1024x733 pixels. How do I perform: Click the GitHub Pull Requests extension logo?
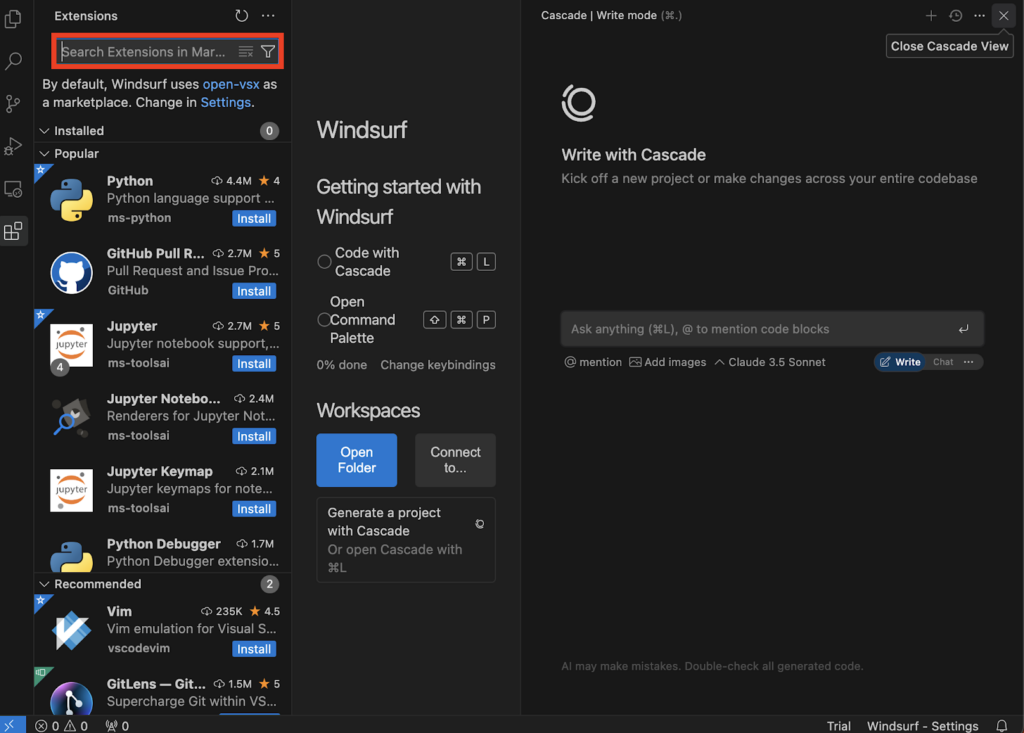tap(71, 272)
